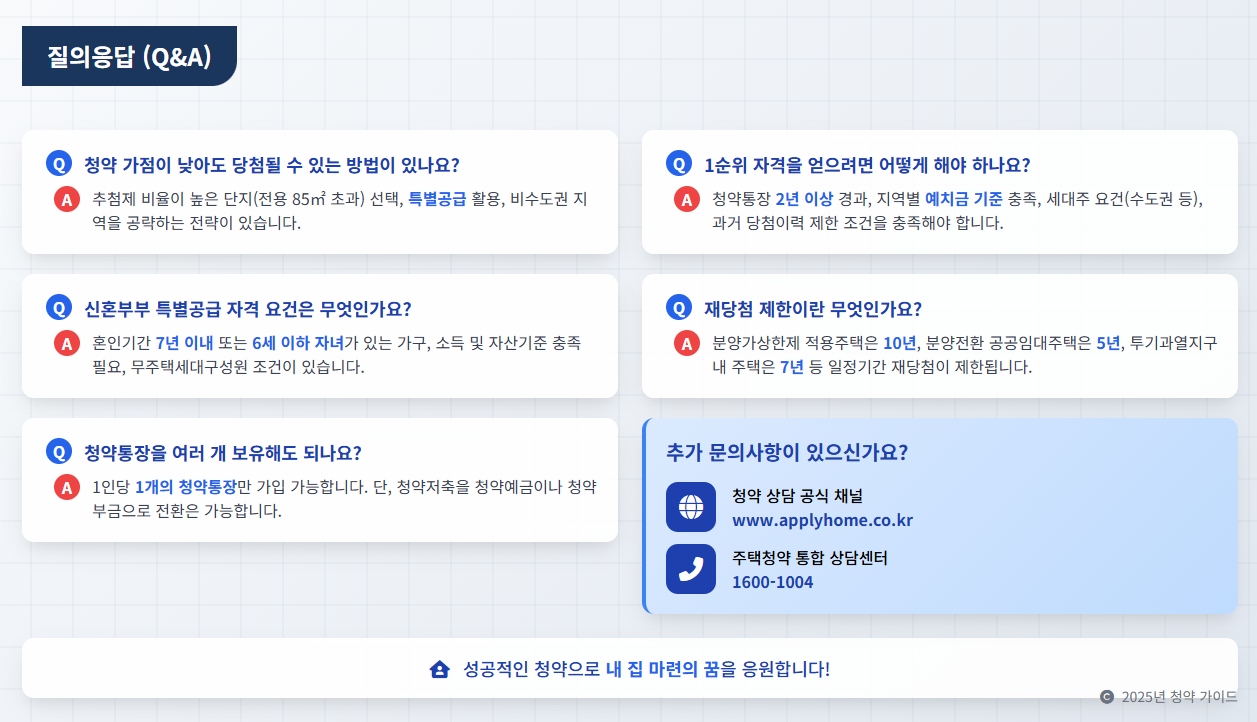Click the Q icon beside 청약통장 여러 개 question

59,452
